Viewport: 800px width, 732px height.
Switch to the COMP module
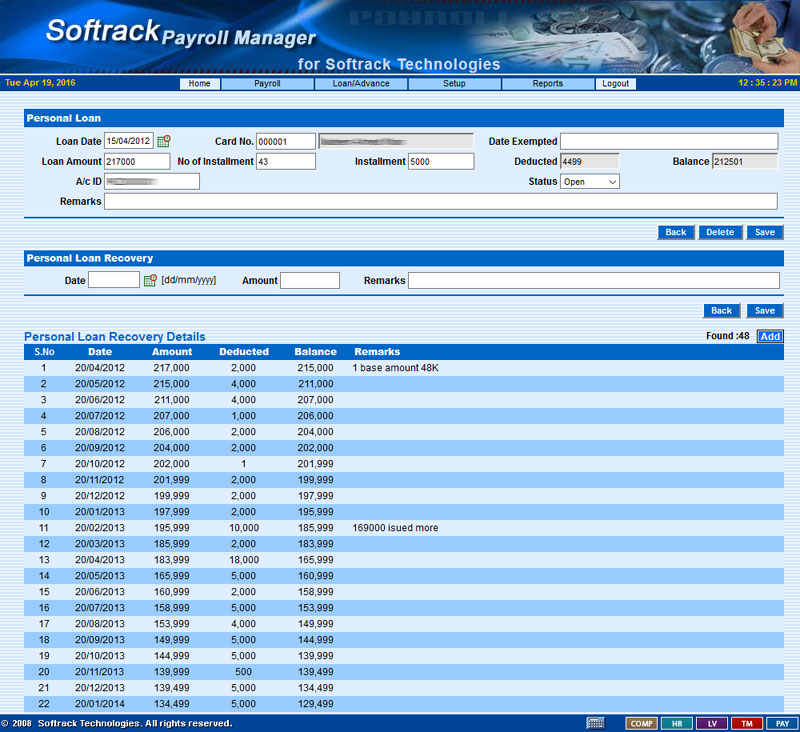(x=640, y=723)
